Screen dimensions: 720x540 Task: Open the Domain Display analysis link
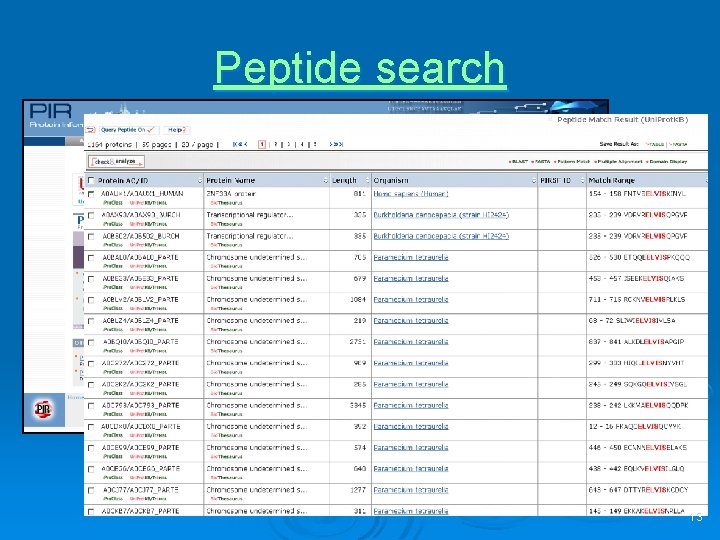pyautogui.click(x=667, y=162)
